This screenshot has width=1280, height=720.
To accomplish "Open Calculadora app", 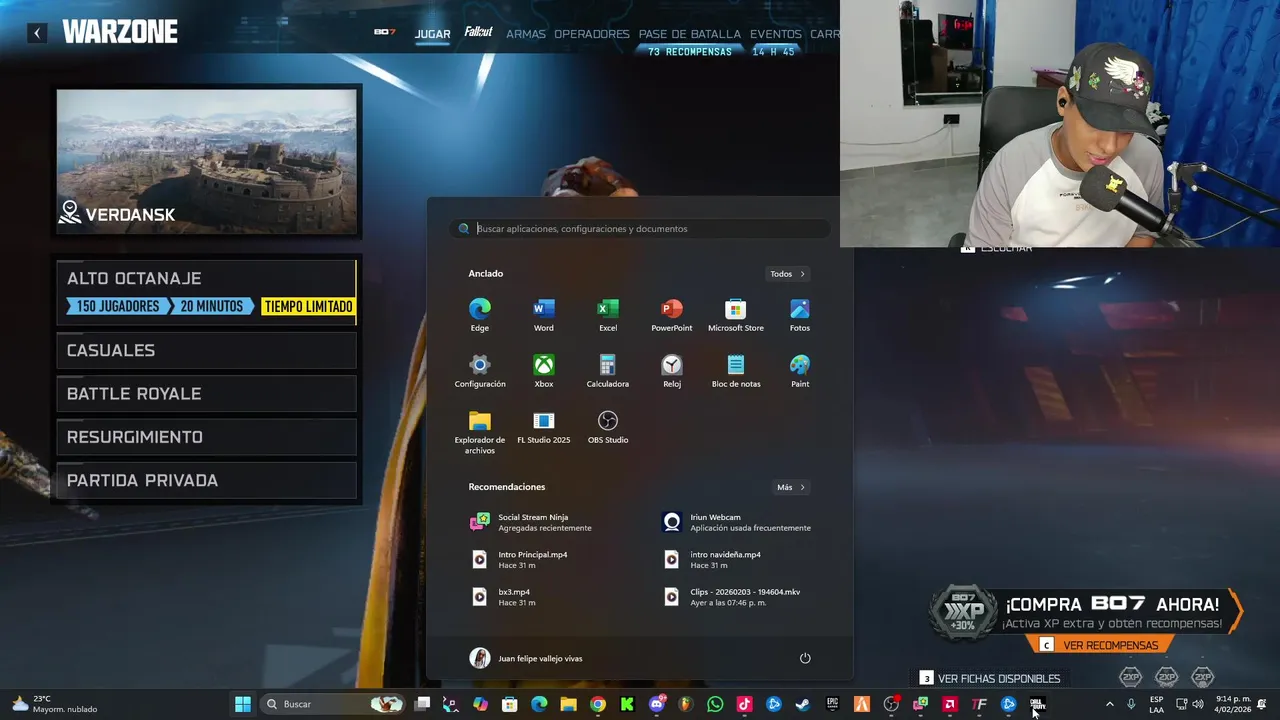I will (x=608, y=370).
